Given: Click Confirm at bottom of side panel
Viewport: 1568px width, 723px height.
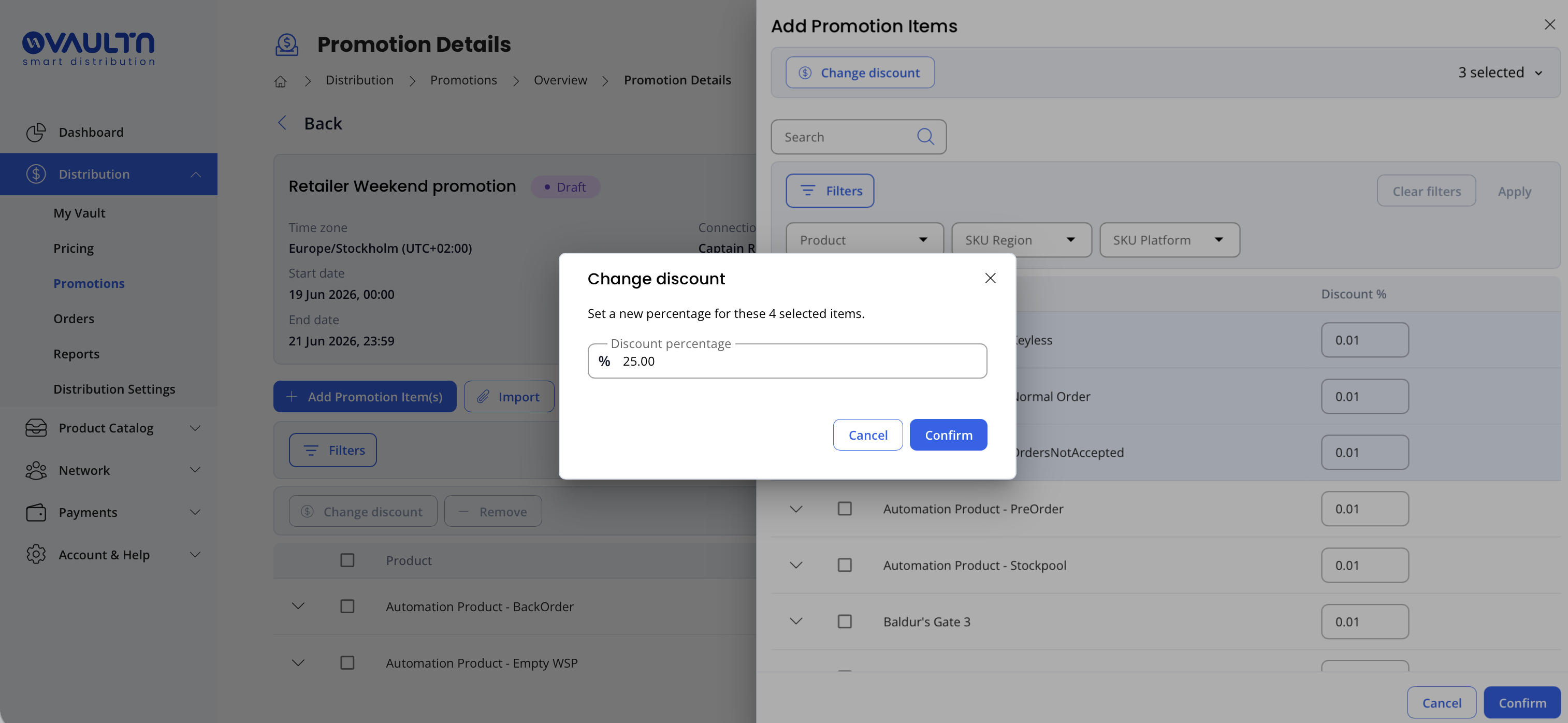Looking at the screenshot, I should pyautogui.click(x=1522, y=702).
